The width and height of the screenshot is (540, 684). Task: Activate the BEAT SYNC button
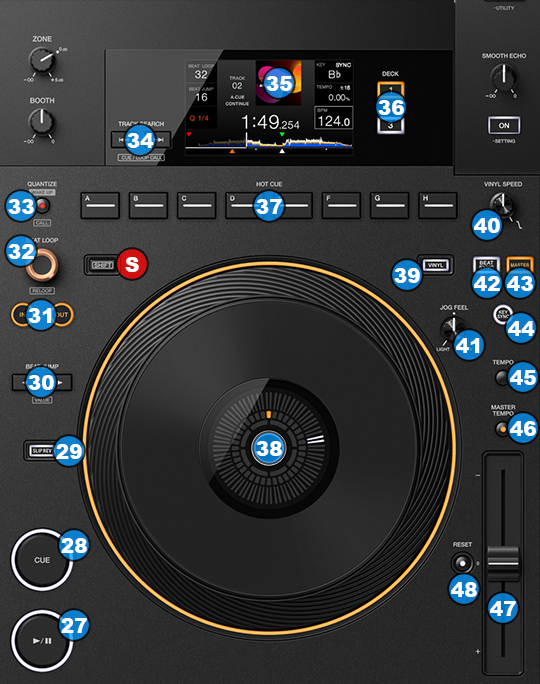click(x=486, y=265)
